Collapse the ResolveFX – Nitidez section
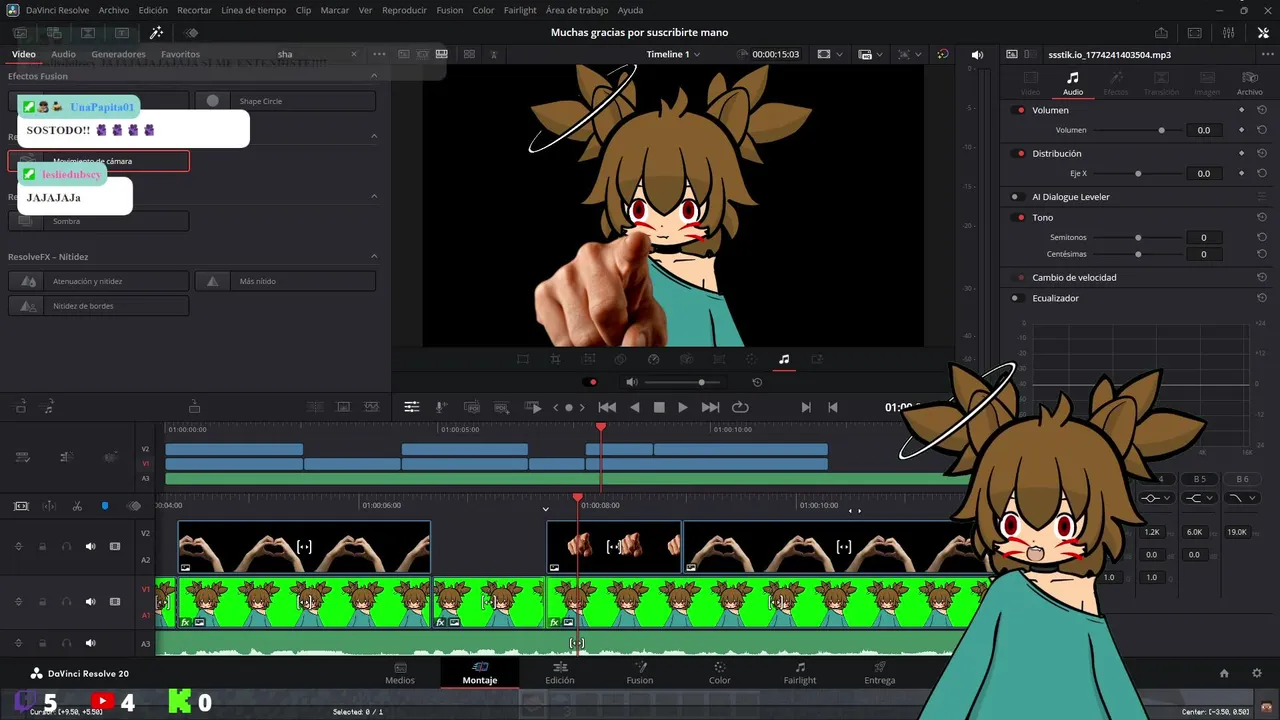The width and height of the screenshot is (1280, 720). (374, 257)
